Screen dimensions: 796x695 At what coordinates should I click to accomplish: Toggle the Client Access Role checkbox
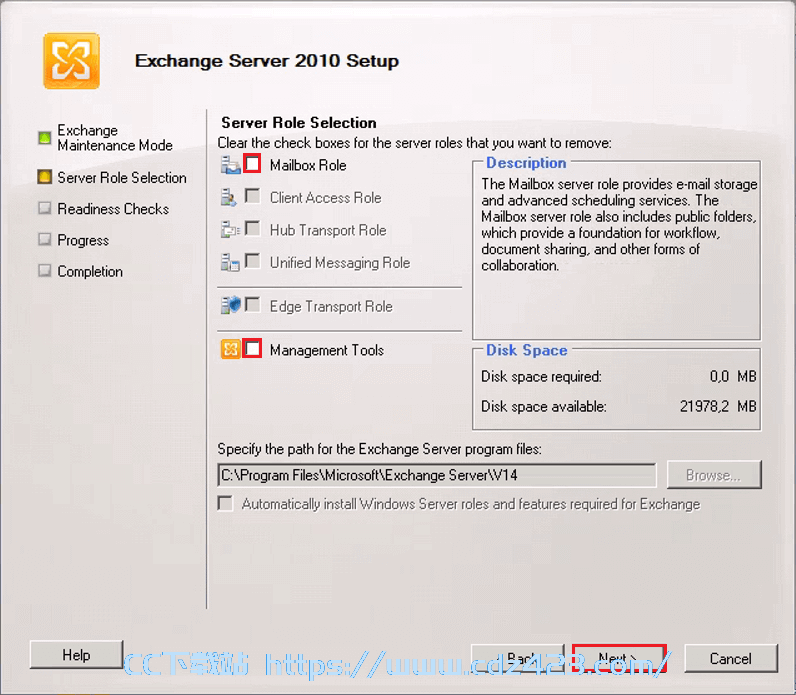[252, 196]
